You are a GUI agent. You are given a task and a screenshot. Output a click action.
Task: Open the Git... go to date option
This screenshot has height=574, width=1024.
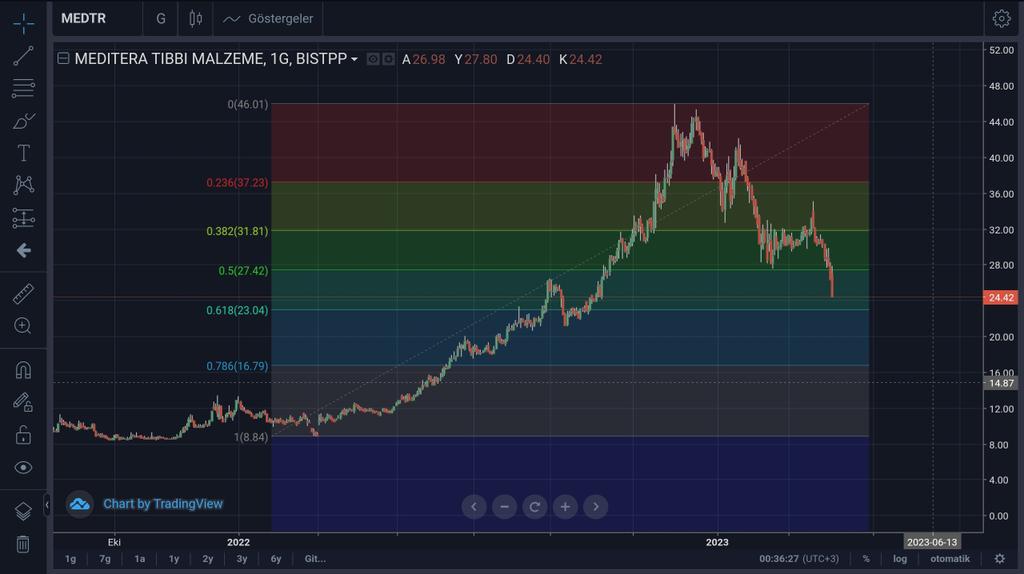coord(315,559)
